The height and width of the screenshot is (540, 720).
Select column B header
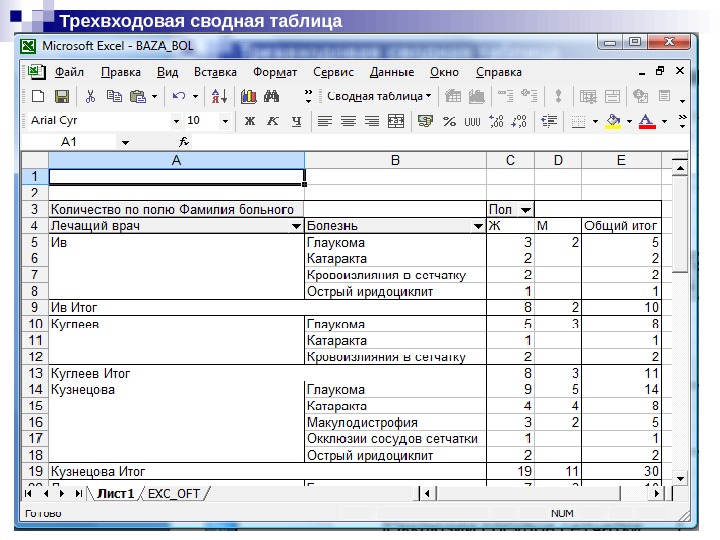tap(395, 160)
